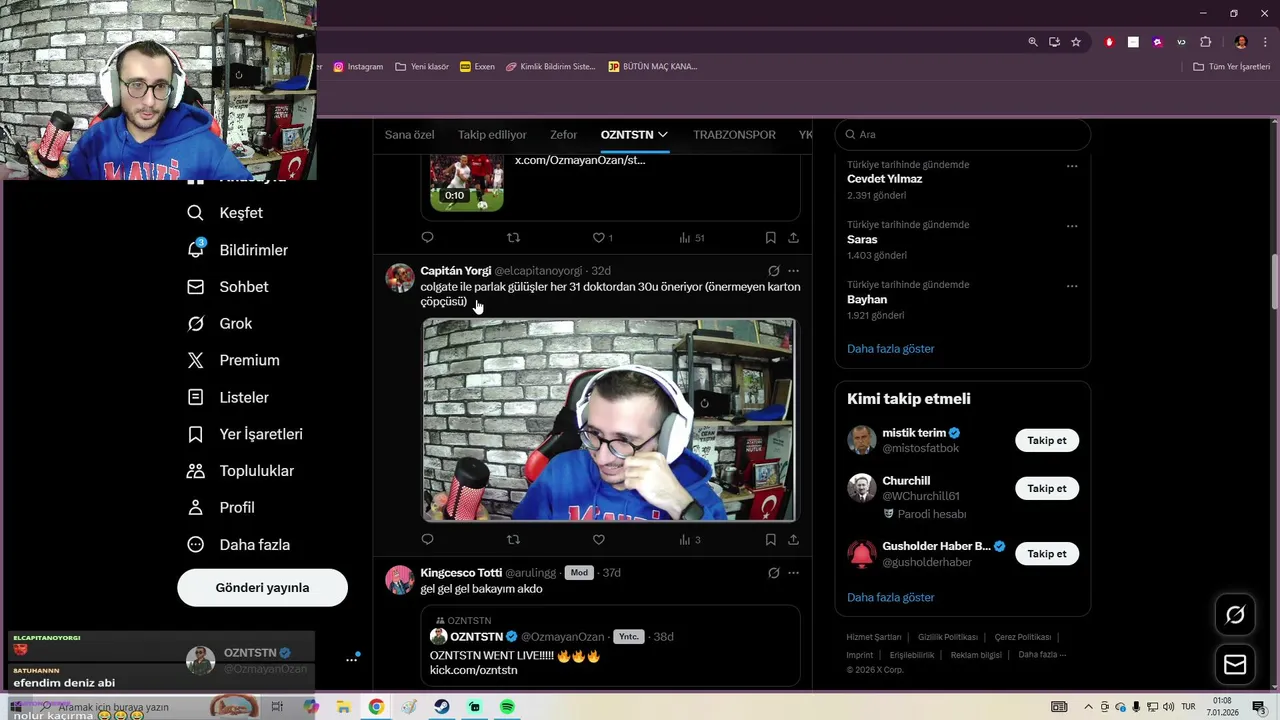Open Cevdet Yılmaz trending topic
The width and height of the screenshot is (1280, 720).
pyautogui.click(x=884, y=179)
